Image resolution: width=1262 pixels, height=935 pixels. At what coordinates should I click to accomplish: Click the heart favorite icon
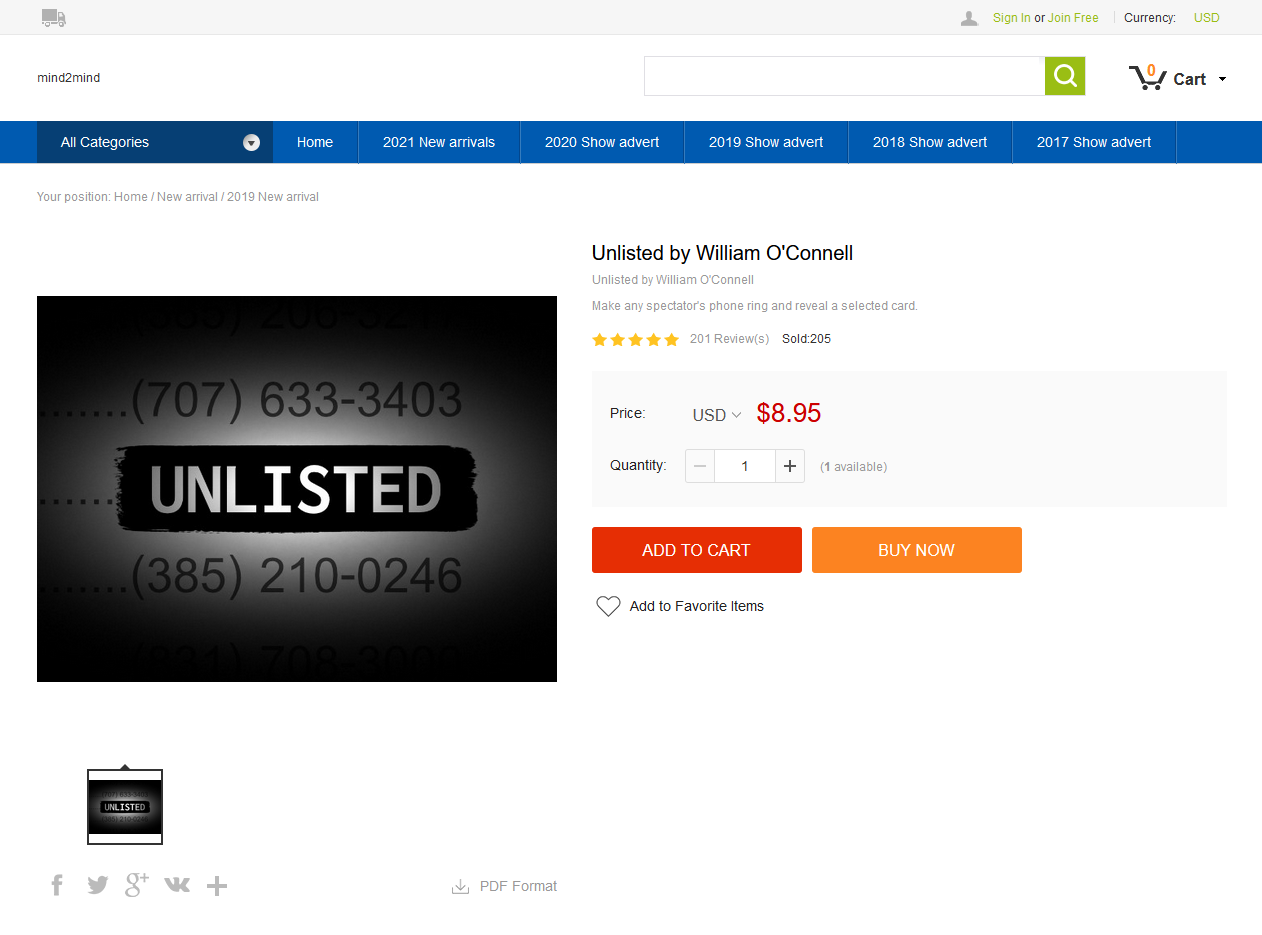click(608, 606)
